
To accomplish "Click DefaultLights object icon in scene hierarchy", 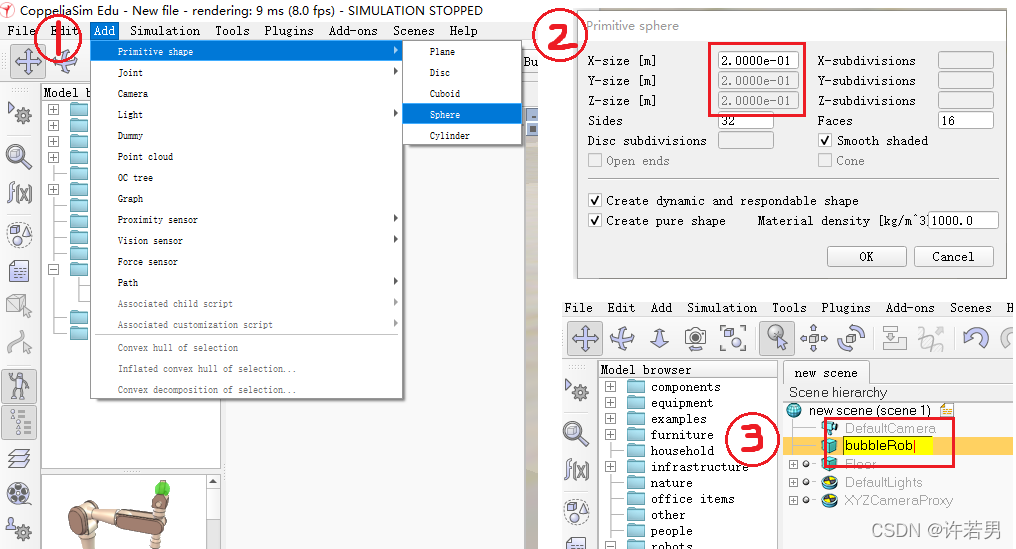I will click(829, 482).
